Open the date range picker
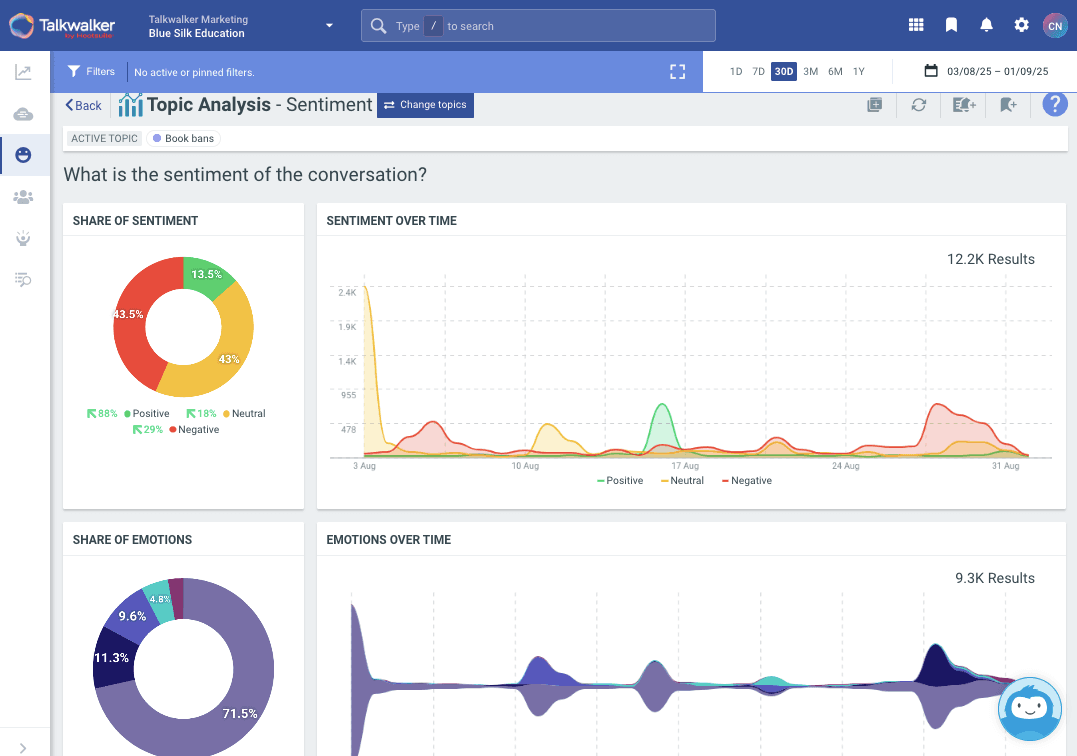Image resolution: width=1077 pixels, height=756 pixels. point(986,71)
